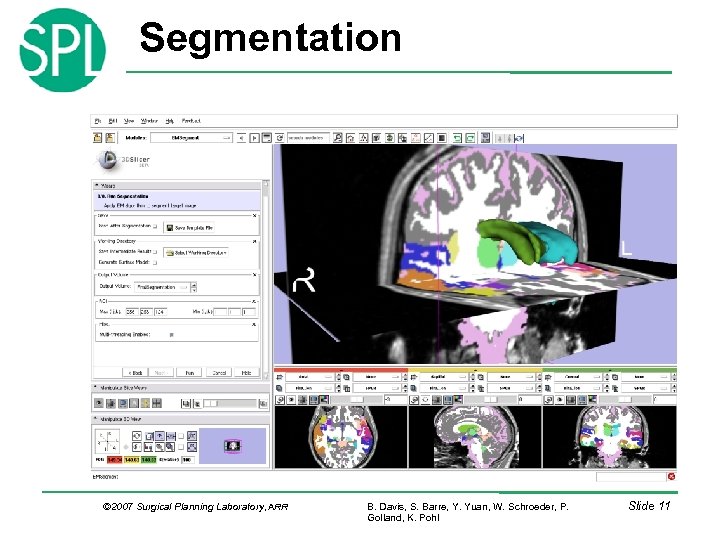Screen dimensions: 720x540
Task: Click the first load scene toolbar icon
Action: pos(97,137)
